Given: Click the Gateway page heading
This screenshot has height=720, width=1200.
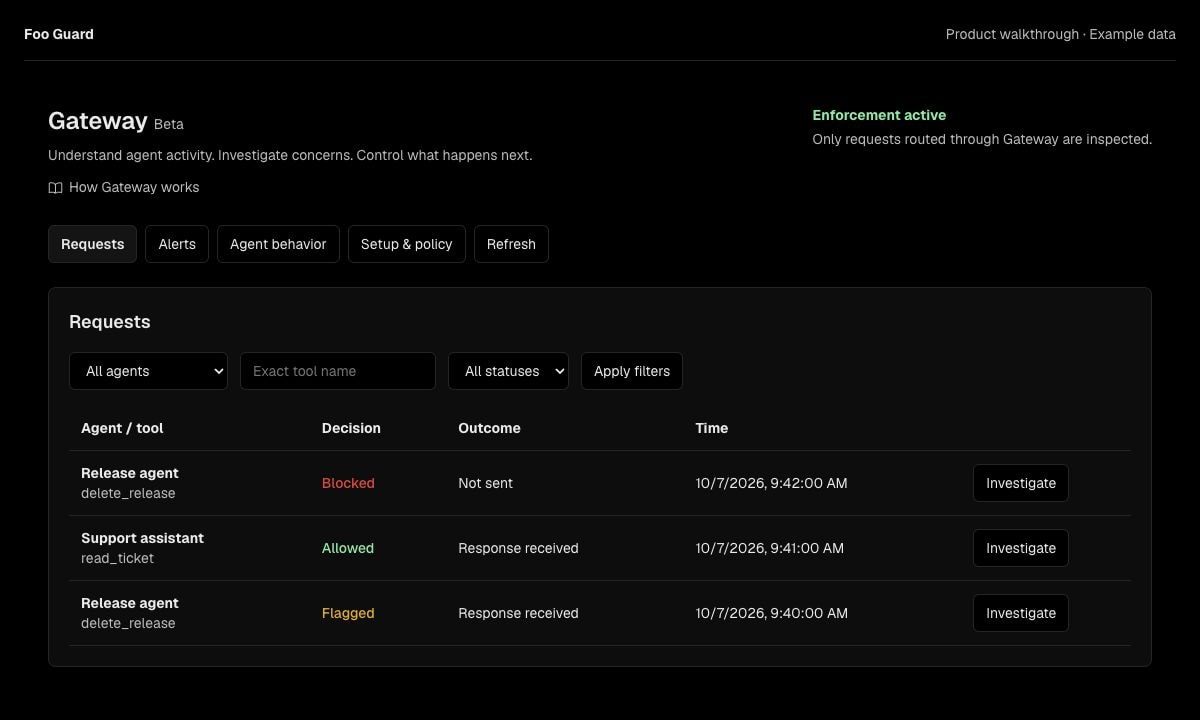Looking at the screenshot, I should (x=98, y=121).
